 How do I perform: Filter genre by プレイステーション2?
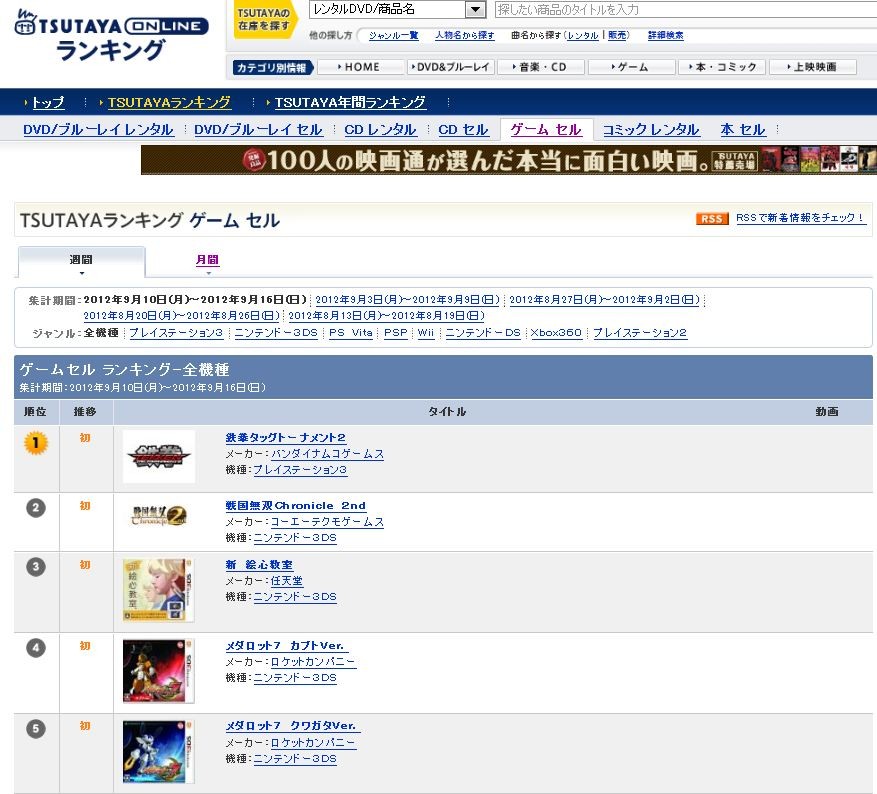[640, 333]
